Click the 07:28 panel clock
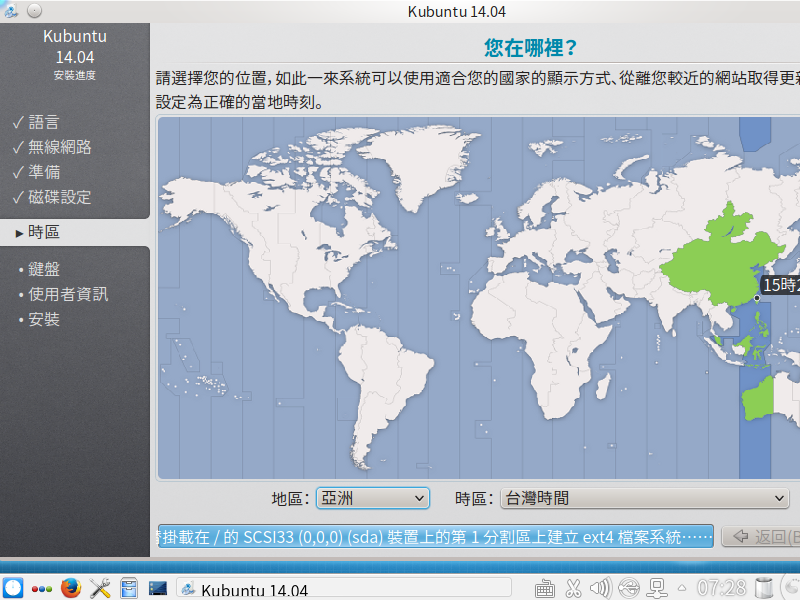The height and width of the screenshot is (600, 800). click(721, 588)
